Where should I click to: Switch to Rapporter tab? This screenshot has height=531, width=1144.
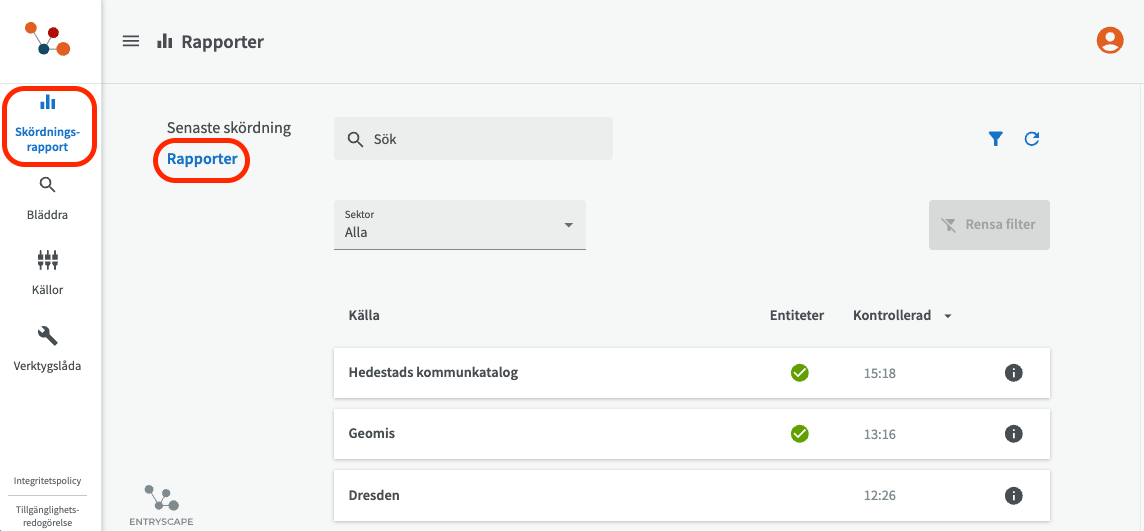click(x=202, y=159)
